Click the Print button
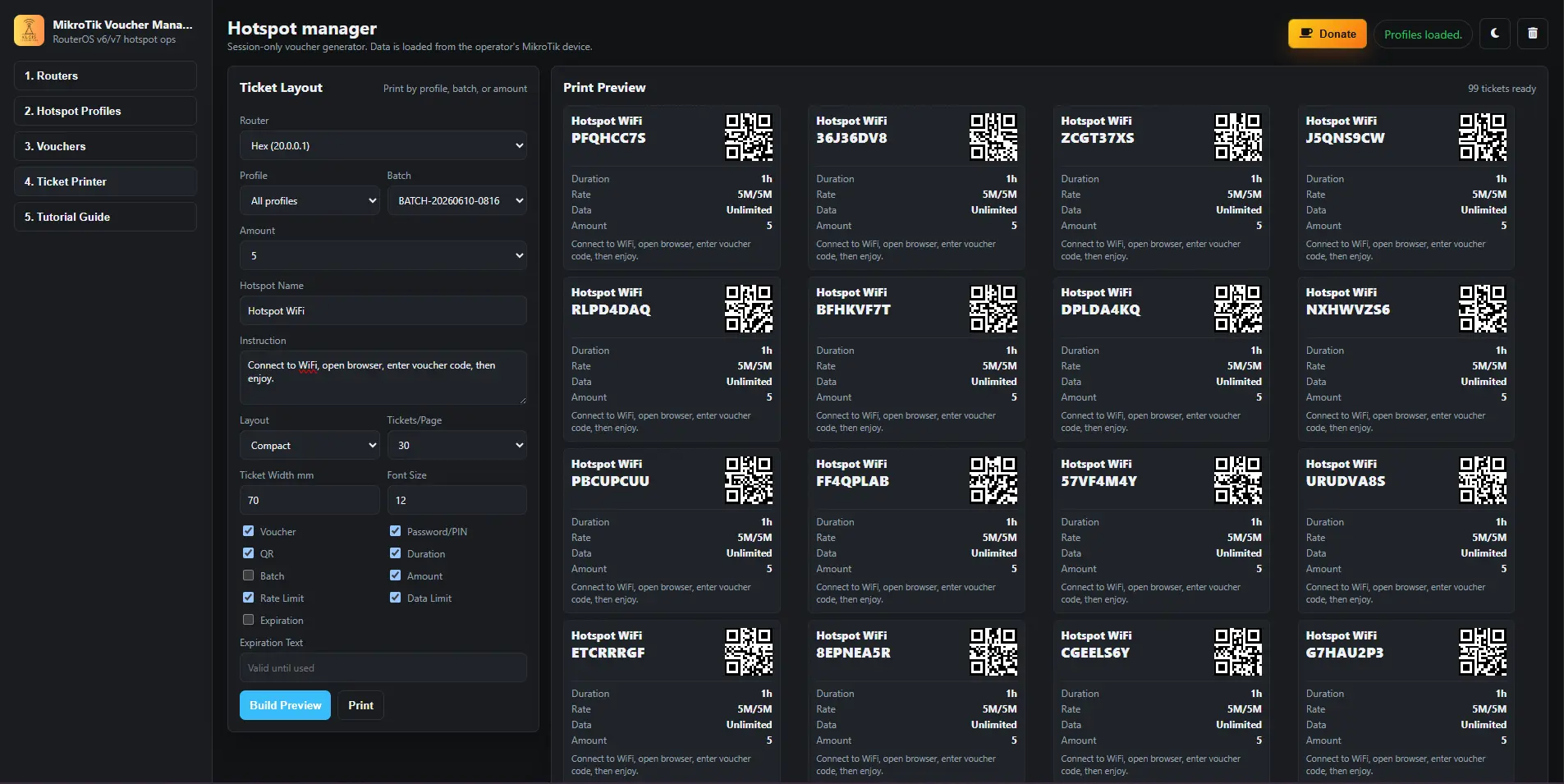This screenshot has height=784, width=1564. 360,705
